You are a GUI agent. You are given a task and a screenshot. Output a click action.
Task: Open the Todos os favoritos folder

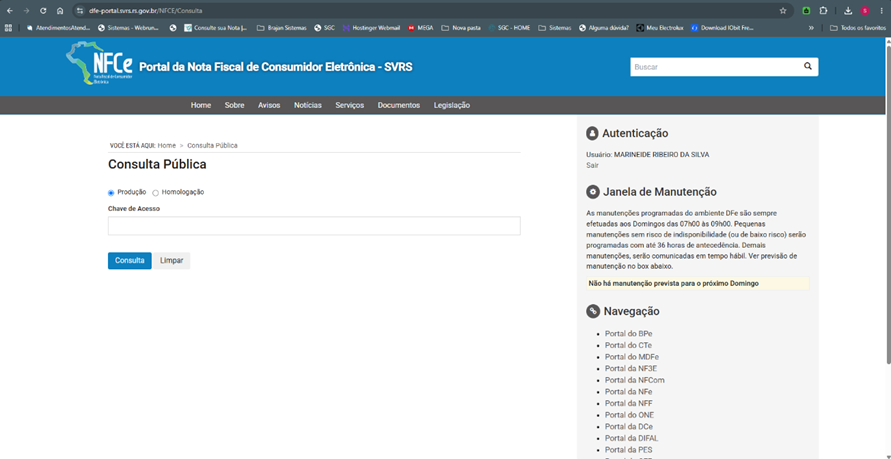858,27
